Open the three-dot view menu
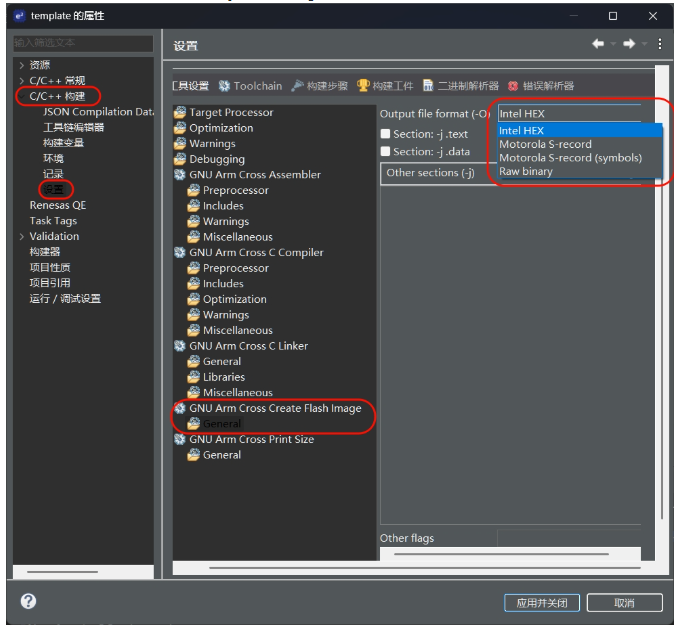The image size is (677, 629). (660, 44)
